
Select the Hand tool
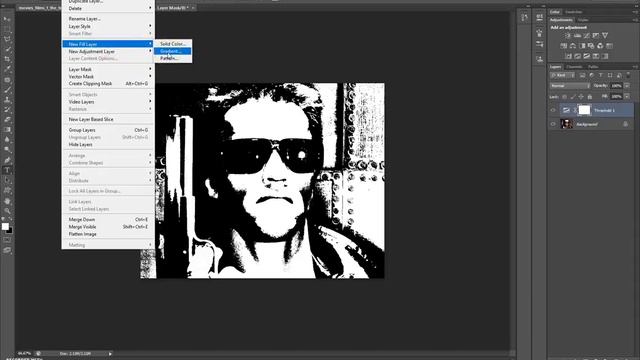7,201
